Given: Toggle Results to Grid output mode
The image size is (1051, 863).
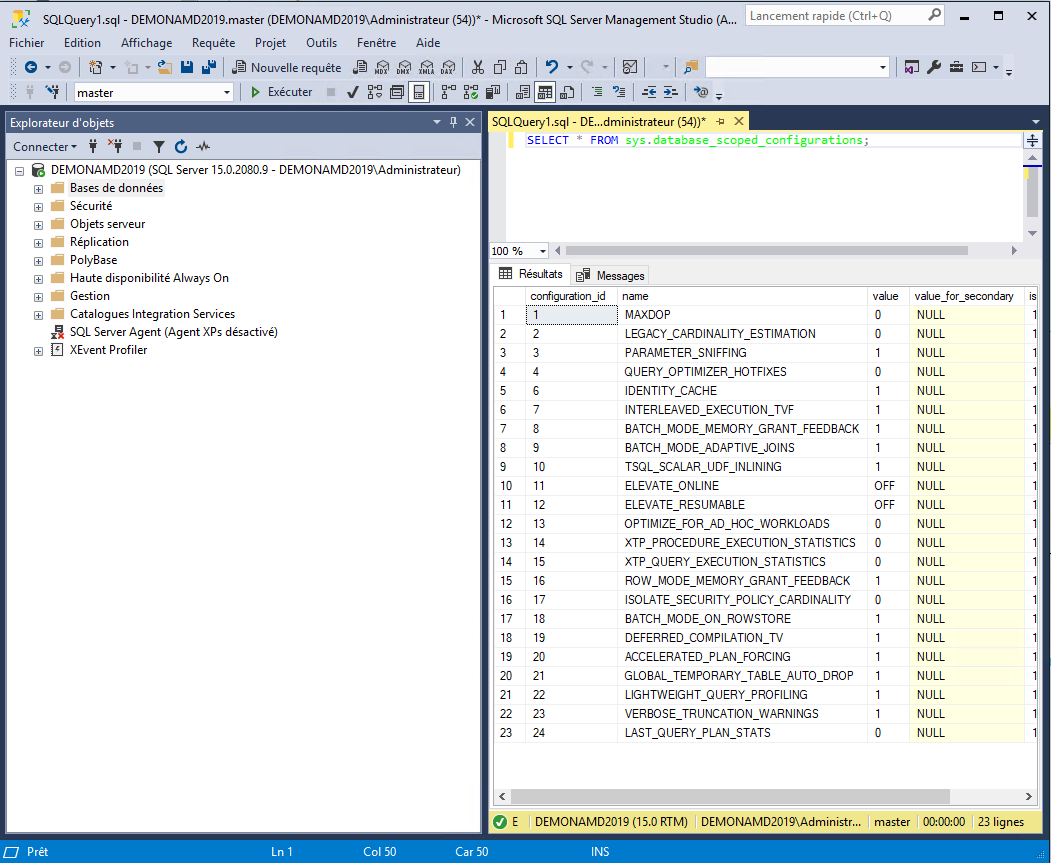Looking at the screenshot, I should (545, 92).
